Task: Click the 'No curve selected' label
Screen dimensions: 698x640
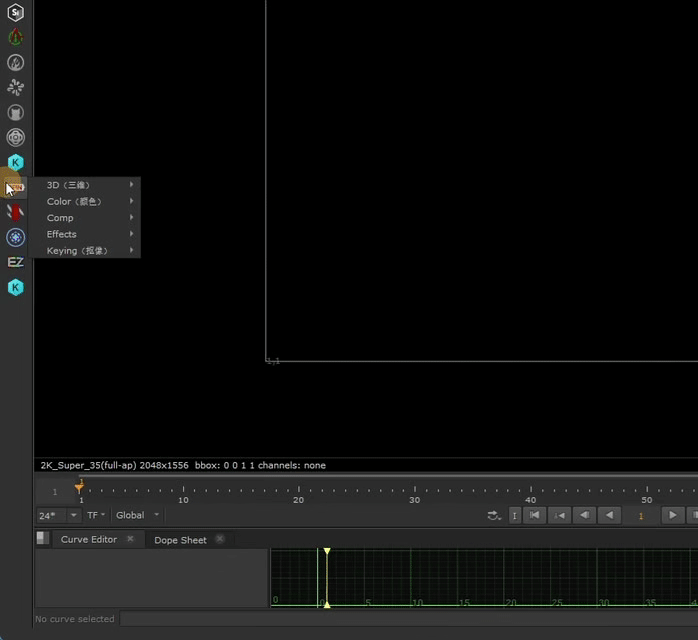Action: coord(75,619)
